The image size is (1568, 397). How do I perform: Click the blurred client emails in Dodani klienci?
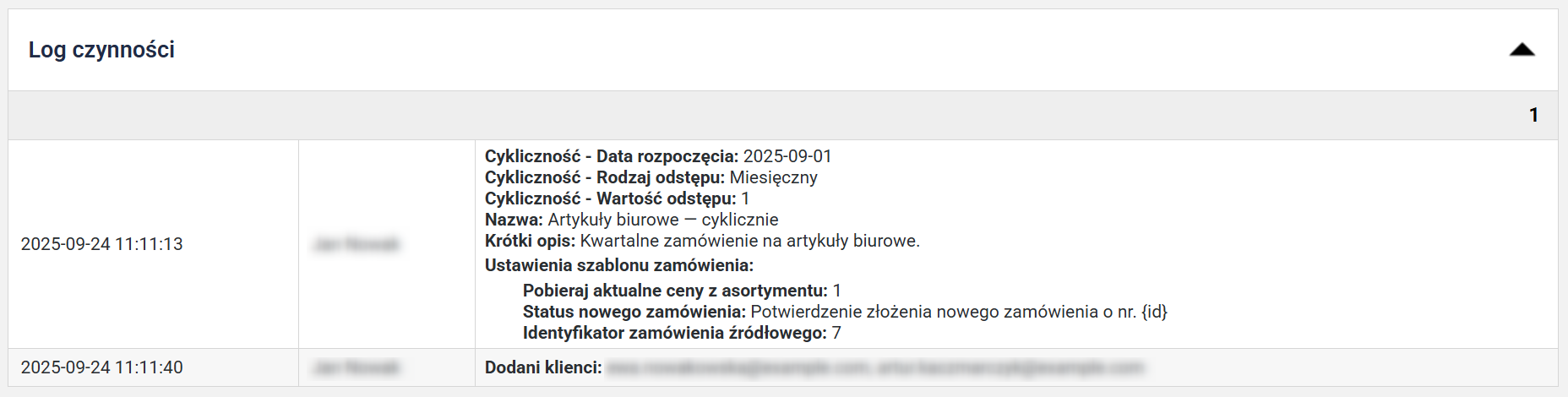(874, 367)
